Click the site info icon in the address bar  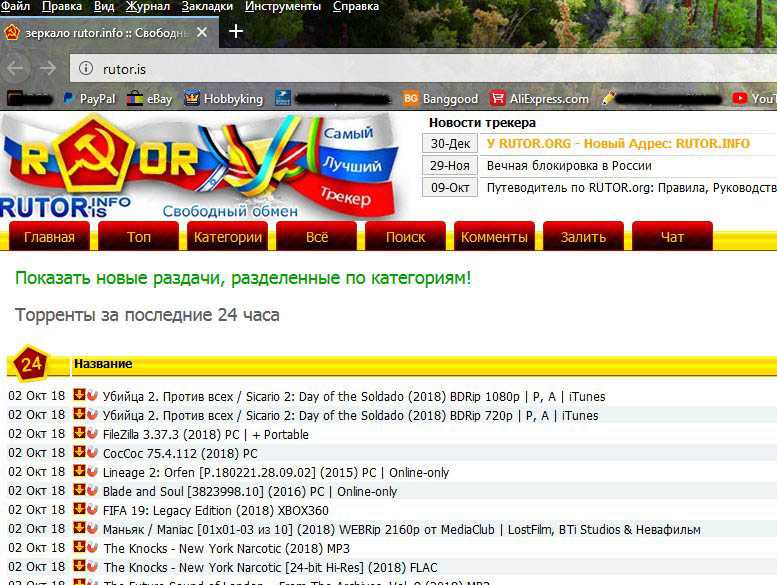(87, 69)
